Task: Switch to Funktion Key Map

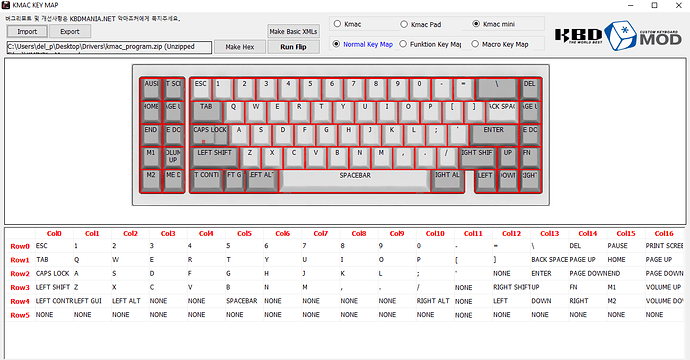Action: tap(430, 44)
